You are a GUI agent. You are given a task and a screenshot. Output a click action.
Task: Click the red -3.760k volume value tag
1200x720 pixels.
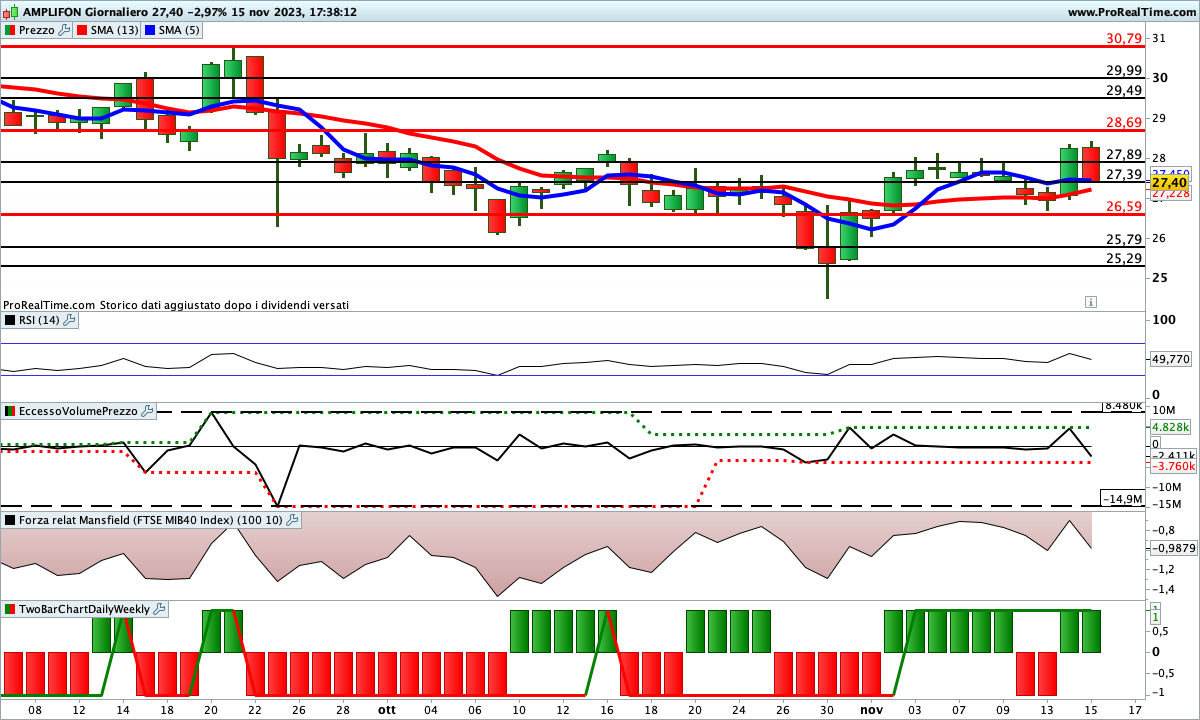point(1171,466)
